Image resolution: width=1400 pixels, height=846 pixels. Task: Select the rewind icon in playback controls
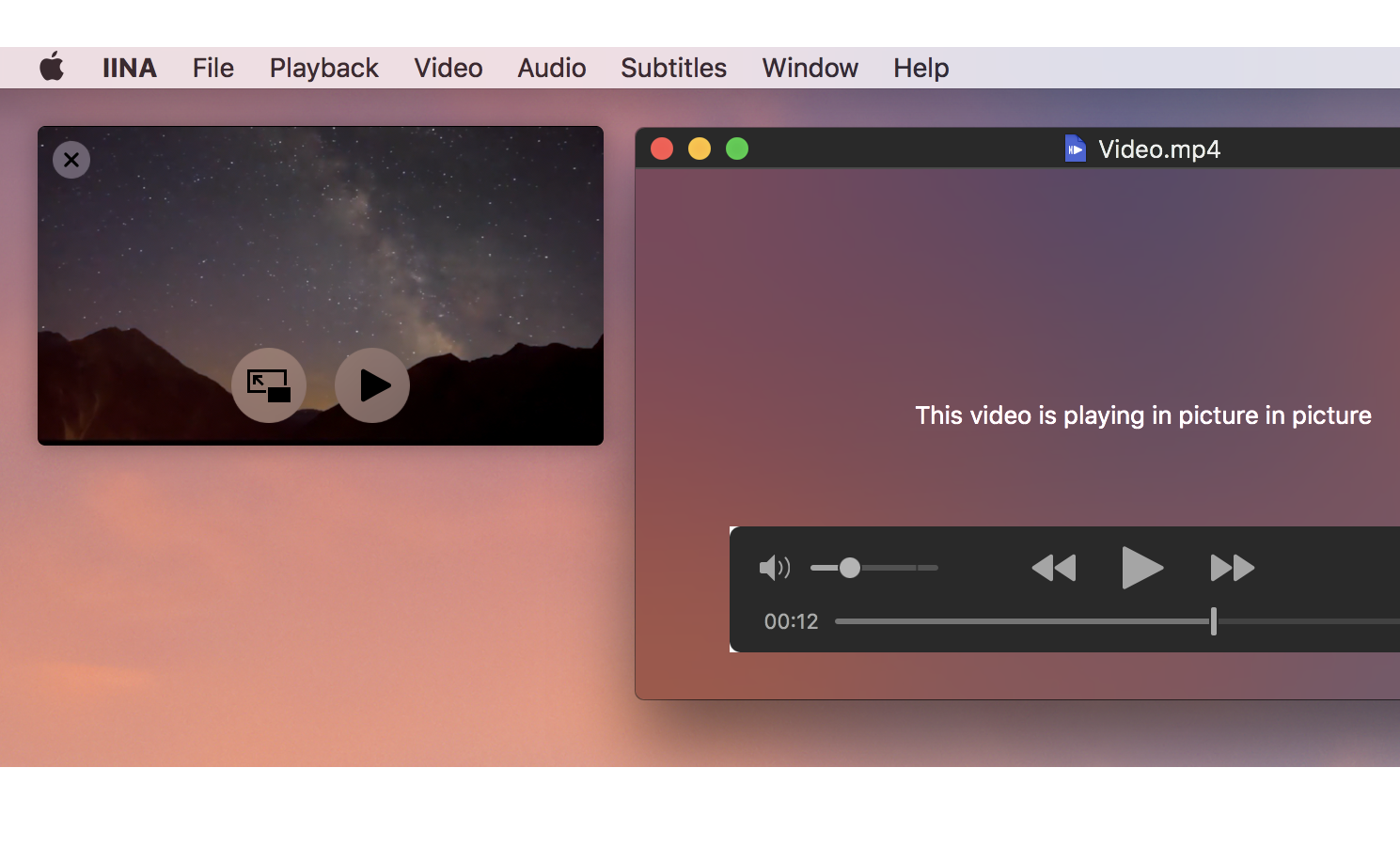click(1053, 567)
